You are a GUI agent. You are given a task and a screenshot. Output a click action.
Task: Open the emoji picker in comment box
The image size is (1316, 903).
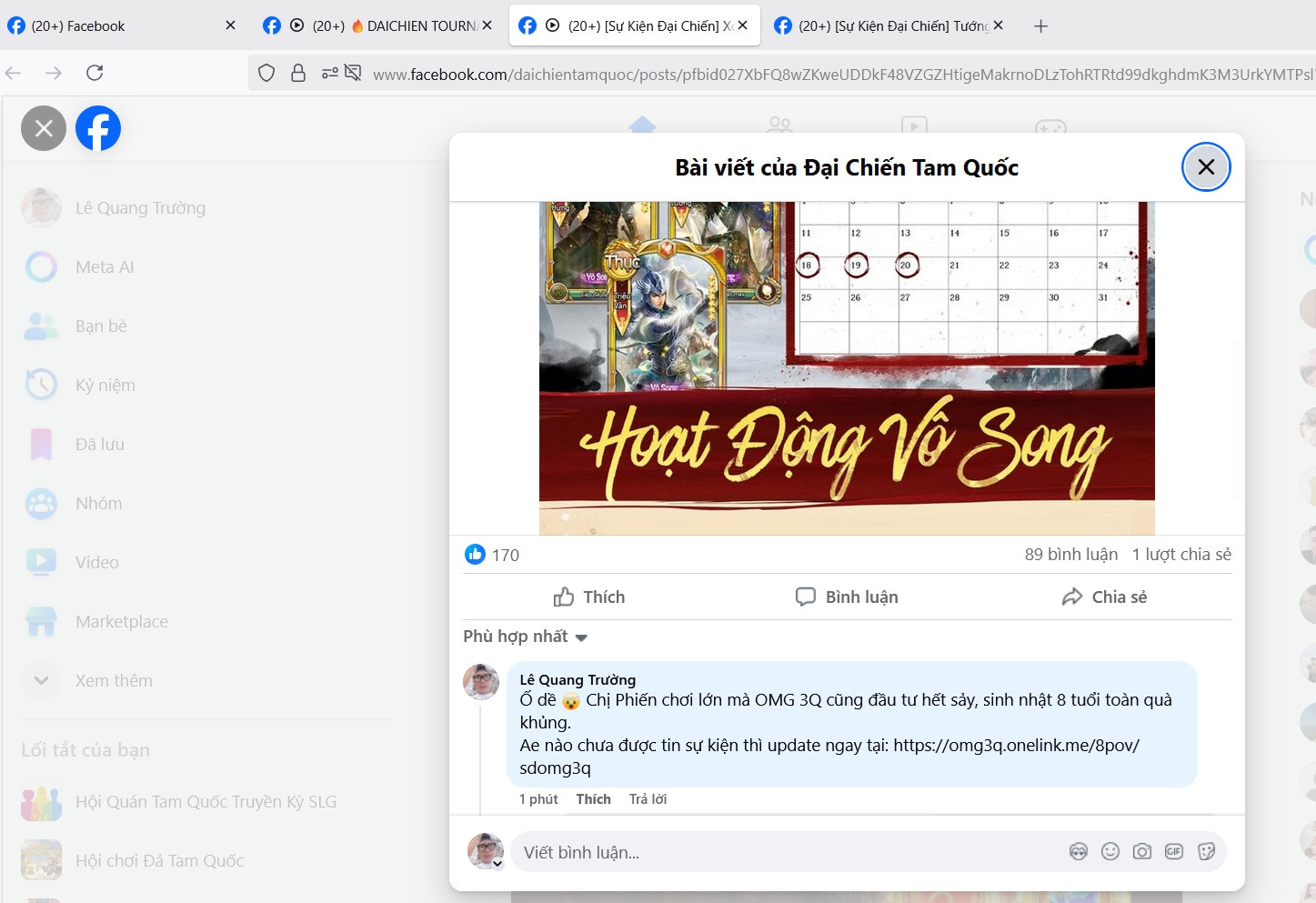pyautogui.click(x=1110, y=852)
